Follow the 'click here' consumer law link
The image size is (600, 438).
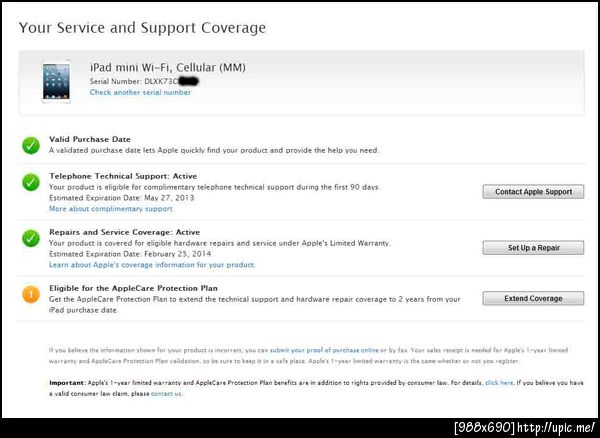499,383
